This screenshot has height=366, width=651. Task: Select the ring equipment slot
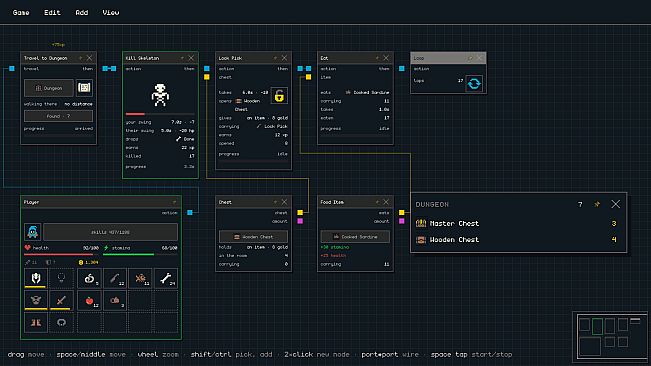click(x=61, y=322)
